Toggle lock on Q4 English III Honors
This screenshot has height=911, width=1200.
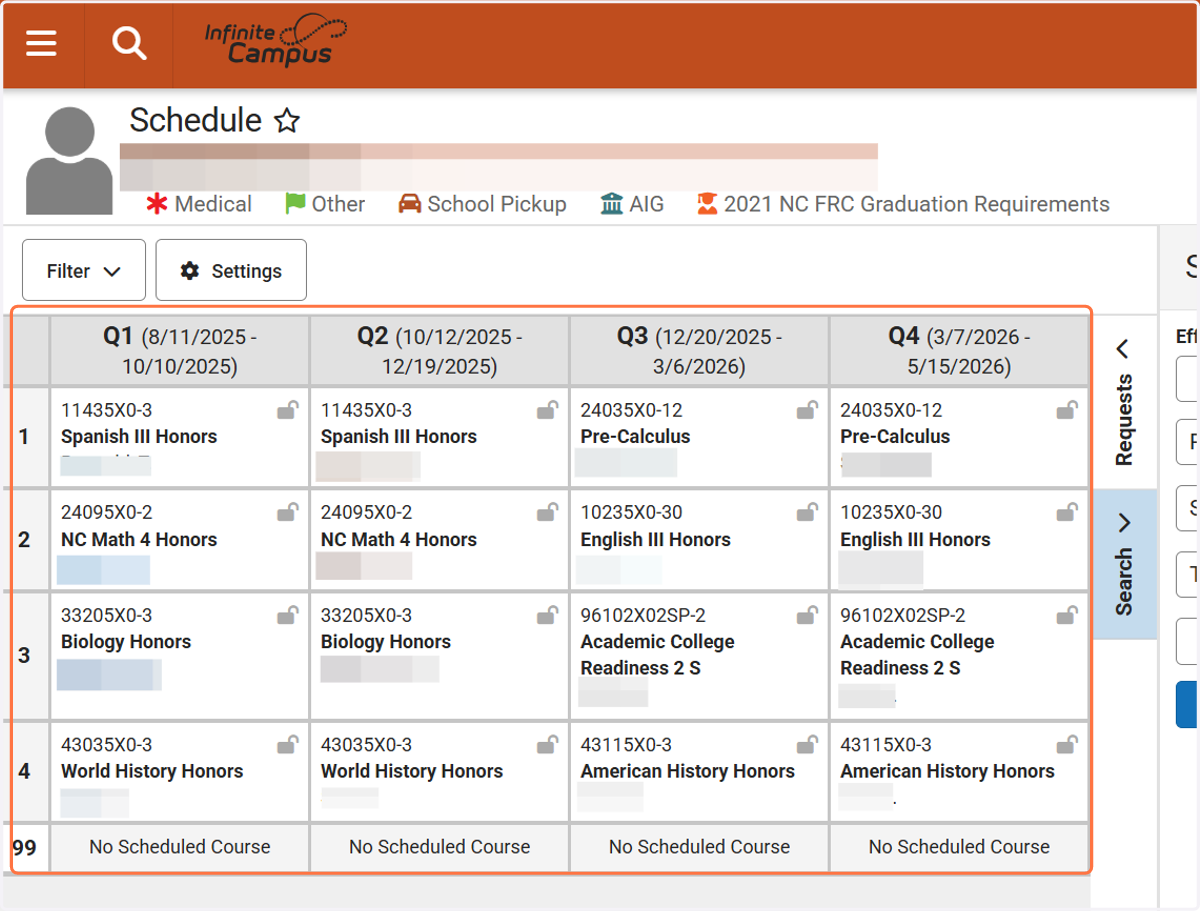(1067, 513)
